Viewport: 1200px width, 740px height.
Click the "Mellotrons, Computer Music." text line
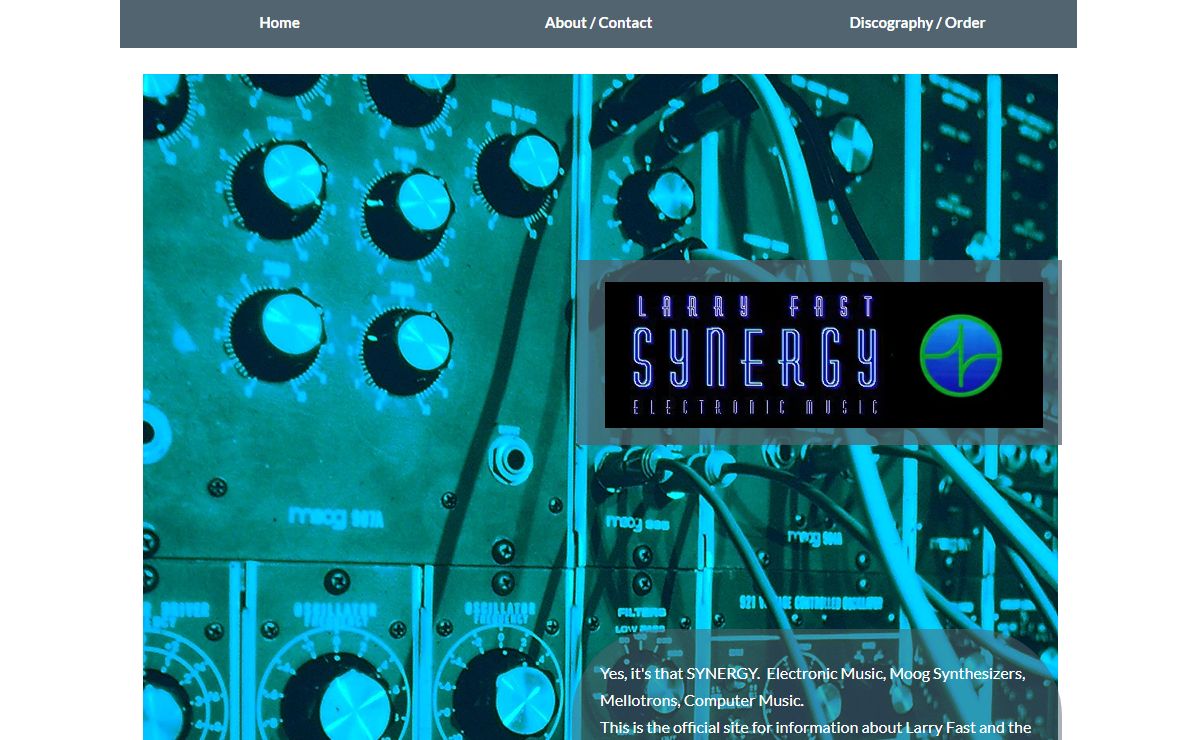pos(702,700)
